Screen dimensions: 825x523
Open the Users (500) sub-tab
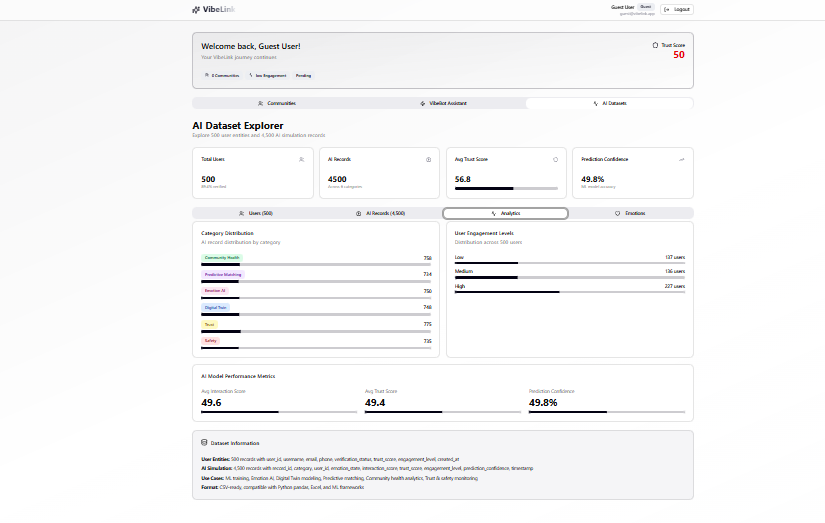pyautogui.click(x=255, y=213)
